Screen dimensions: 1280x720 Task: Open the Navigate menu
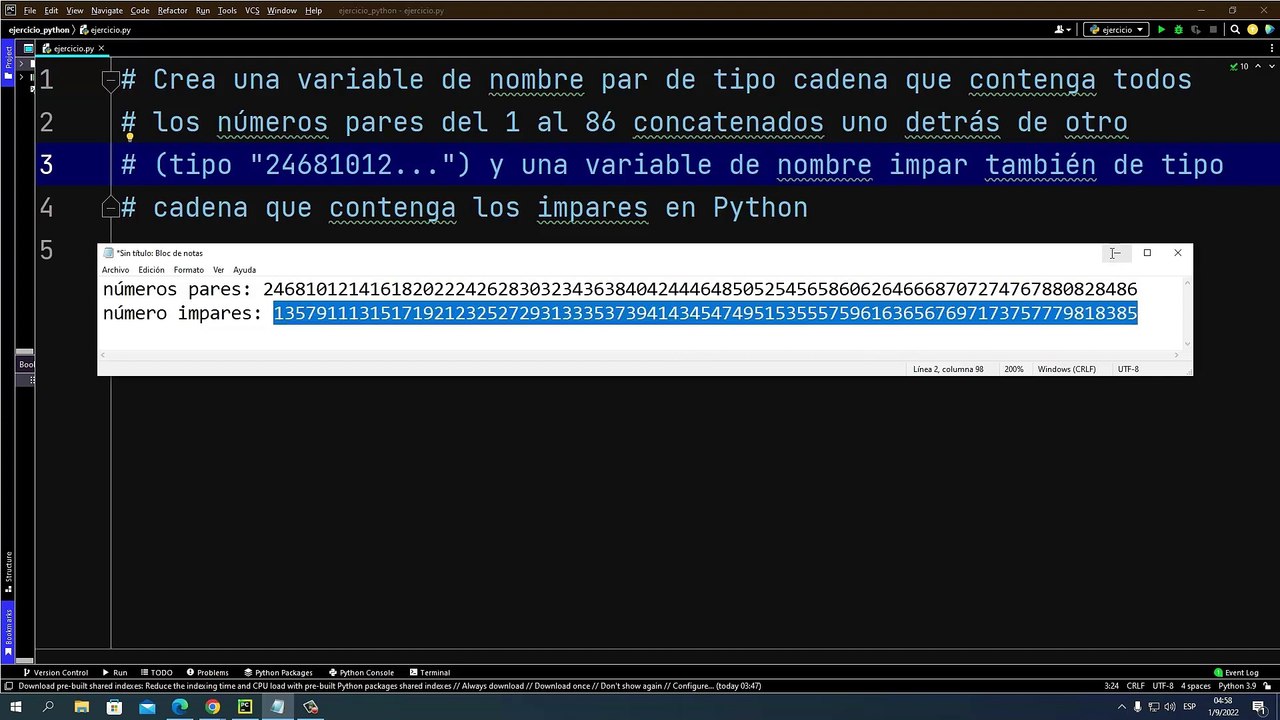pos(107,10)
